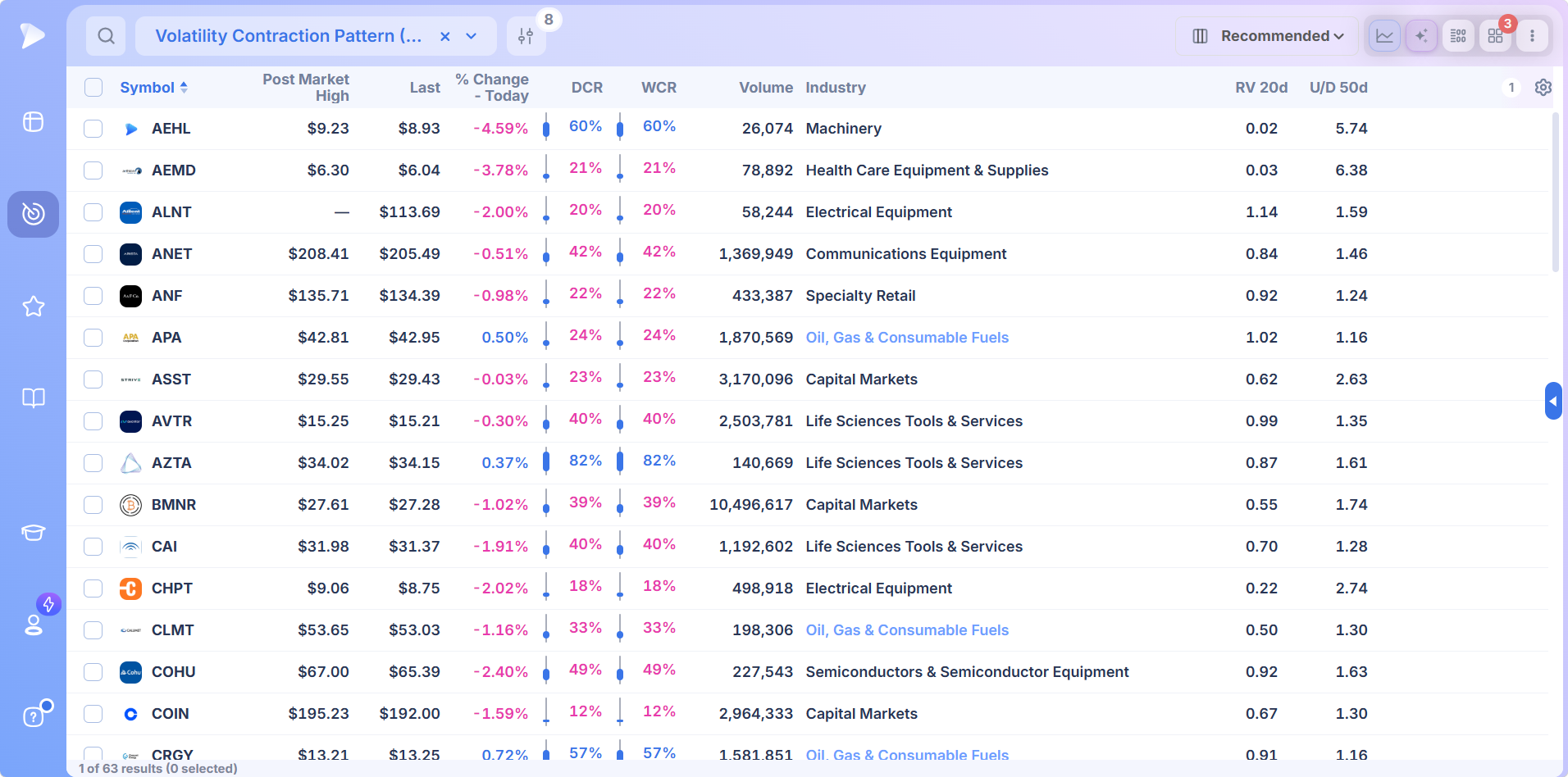
Task: Open the favorites star sidebar icon
Action: pos(33,307)
